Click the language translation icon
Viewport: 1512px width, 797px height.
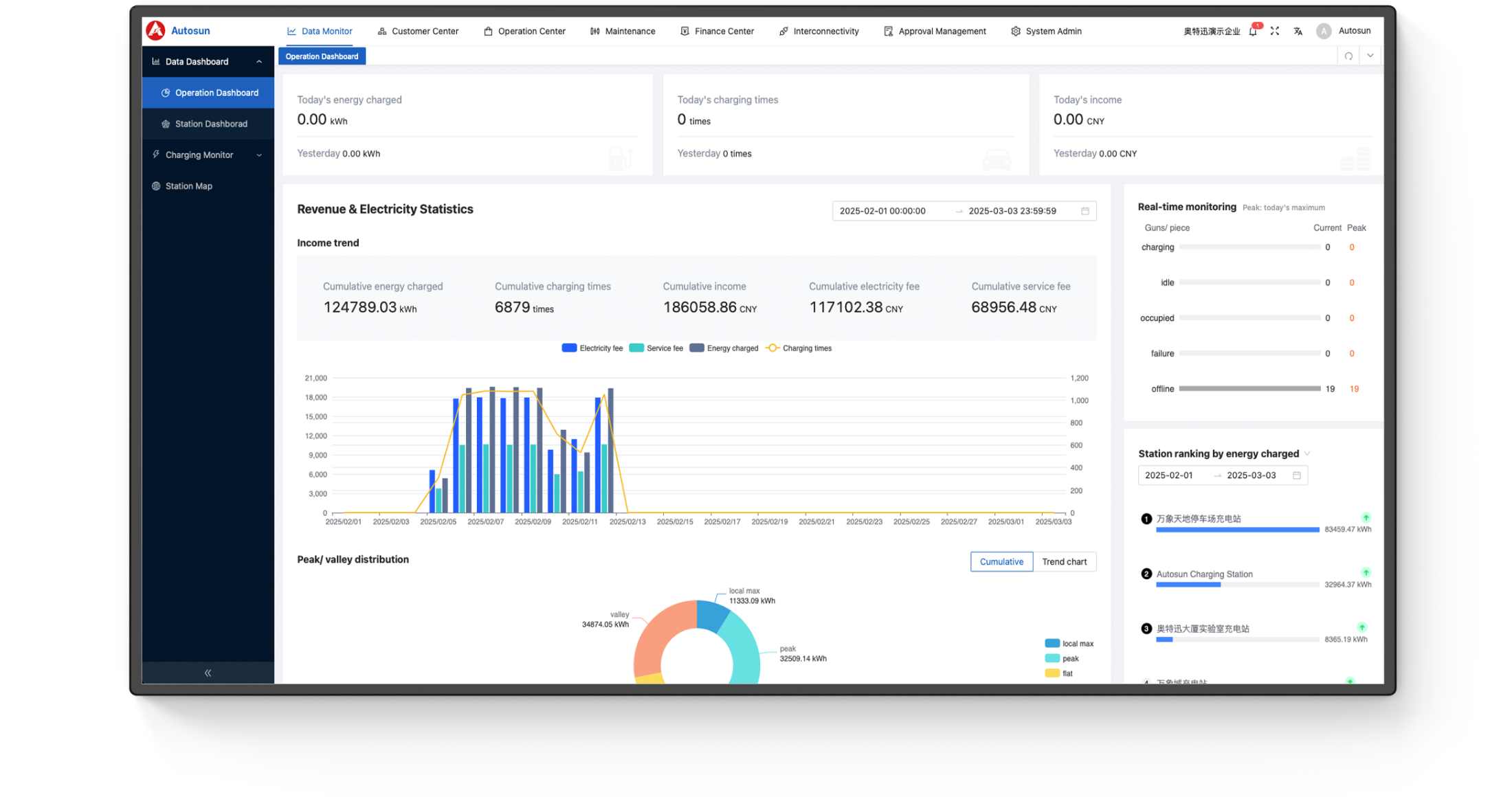tap(1298, 31)
